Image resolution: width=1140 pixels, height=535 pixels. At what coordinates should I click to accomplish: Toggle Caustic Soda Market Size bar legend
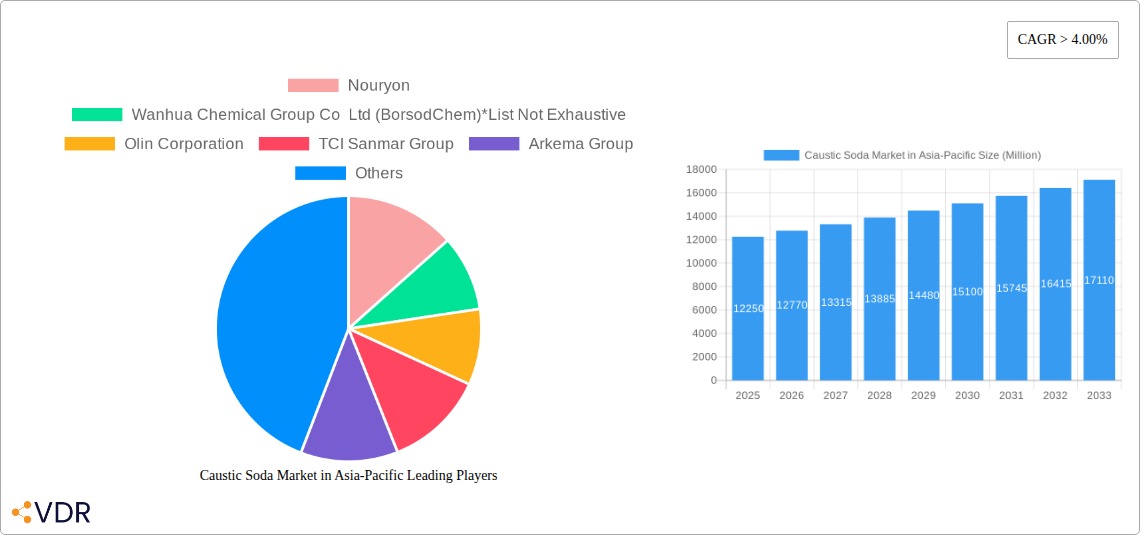(x=901, y=155)
